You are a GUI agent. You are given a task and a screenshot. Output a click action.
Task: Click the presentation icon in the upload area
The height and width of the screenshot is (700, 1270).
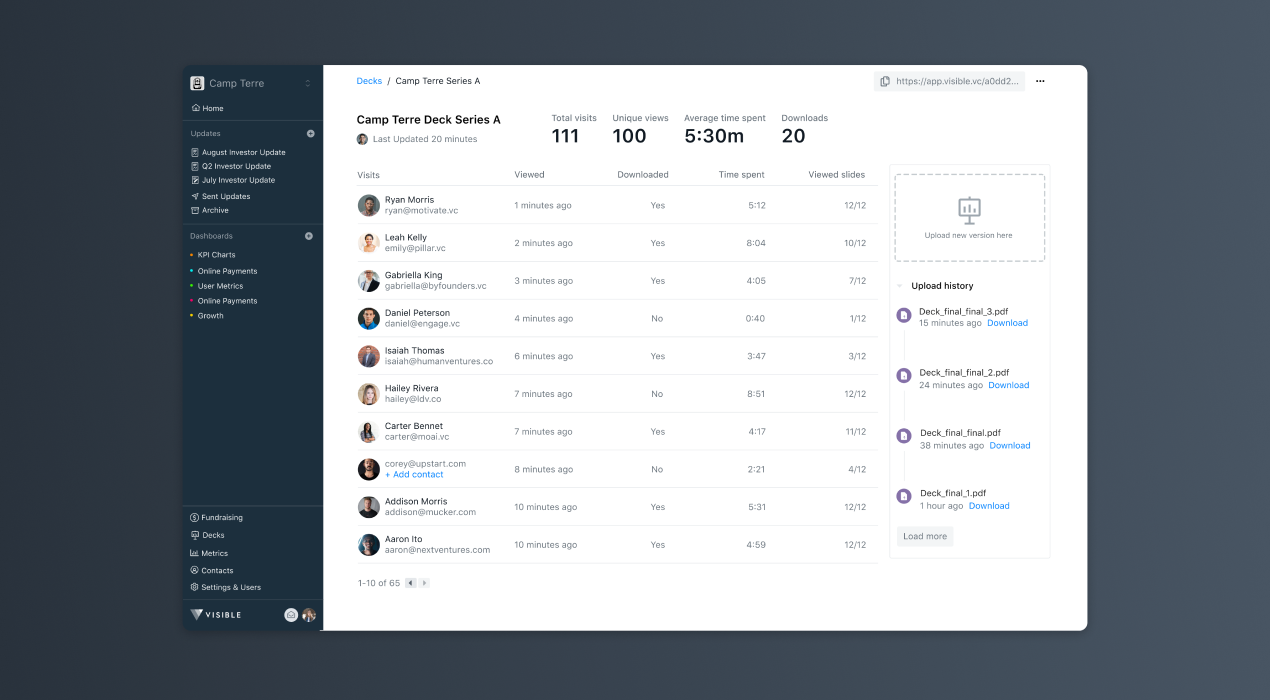[x=969, y=210]
